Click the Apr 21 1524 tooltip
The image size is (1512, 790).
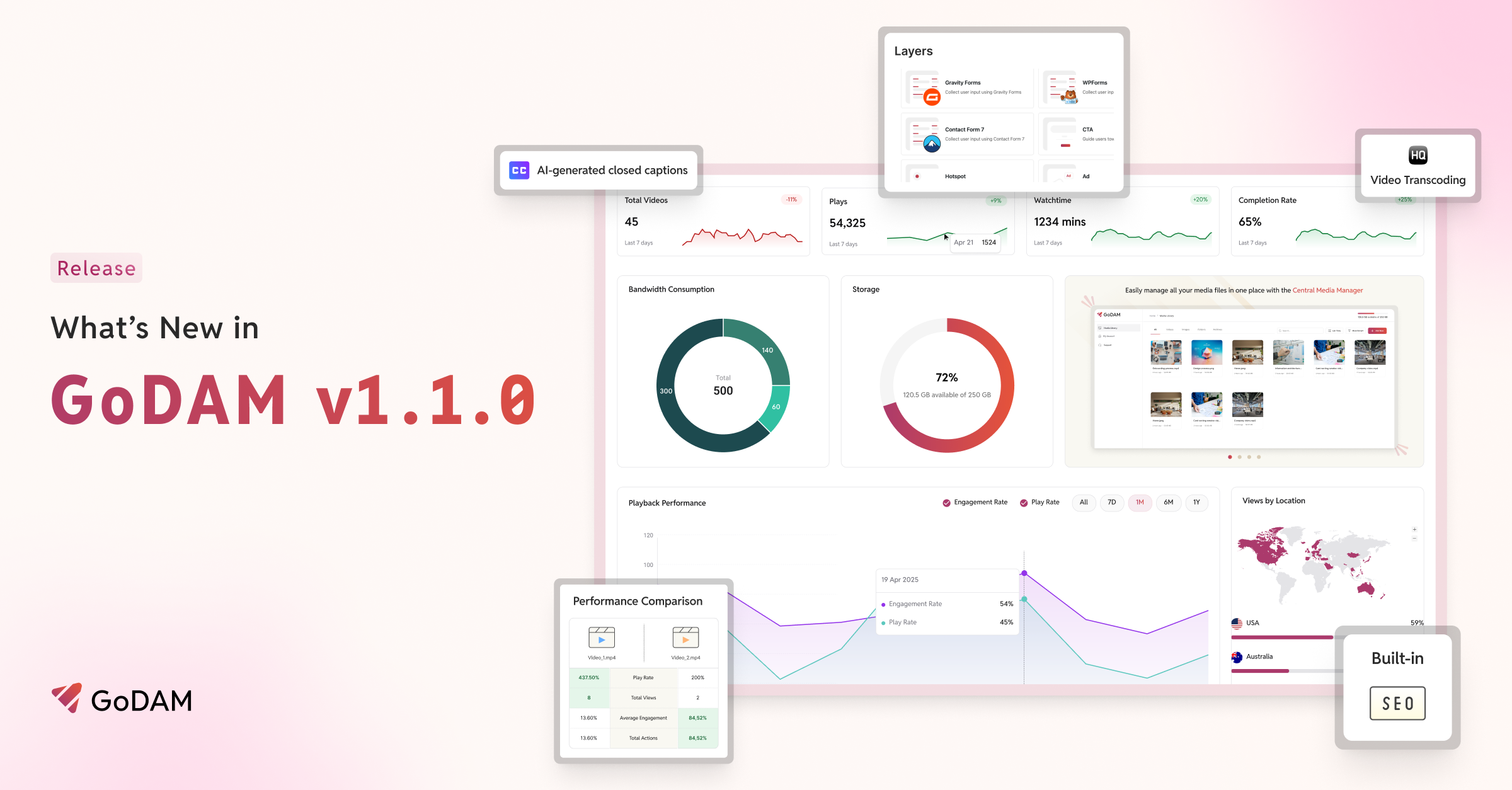coord(975,243)
